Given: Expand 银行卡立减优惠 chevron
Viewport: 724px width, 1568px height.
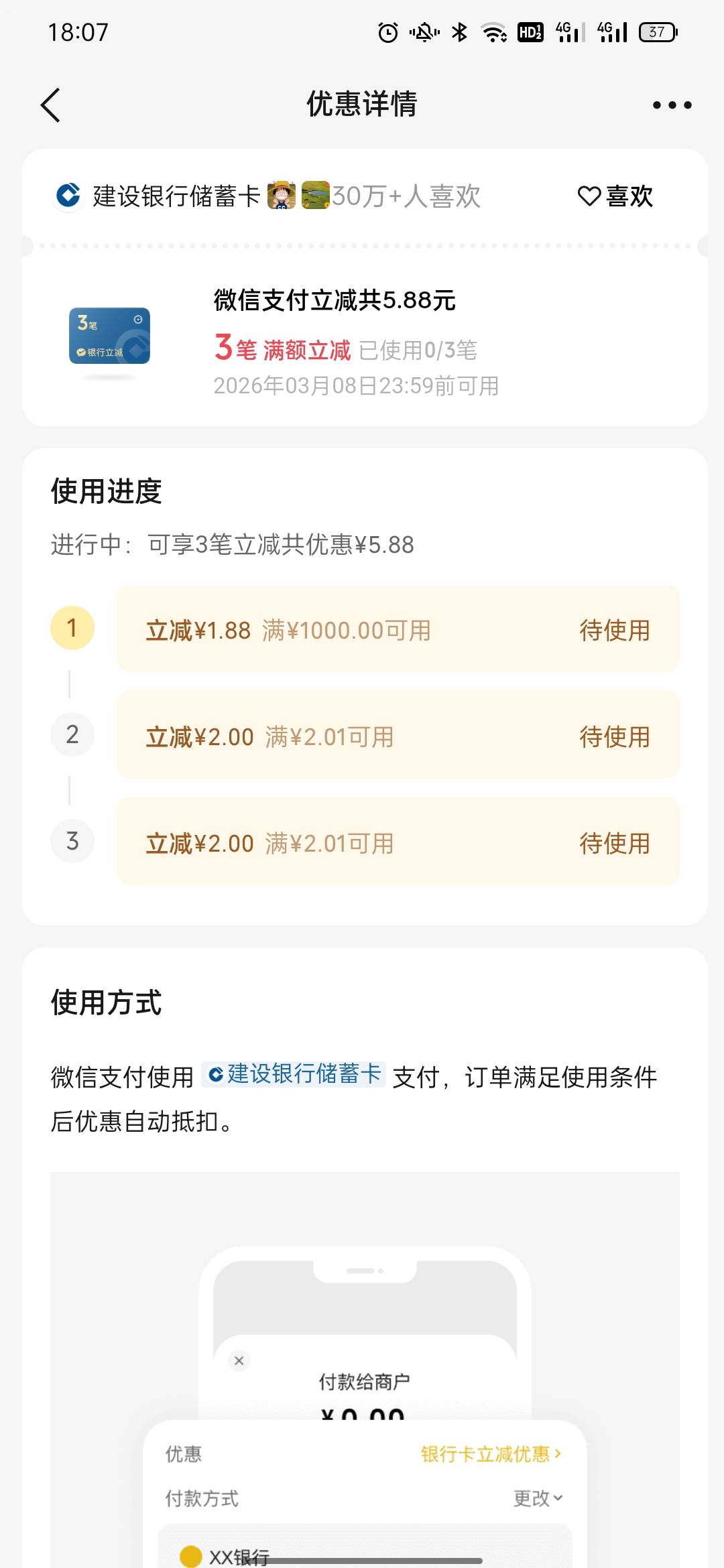Looking at the screenshot, I should 491,1453.
